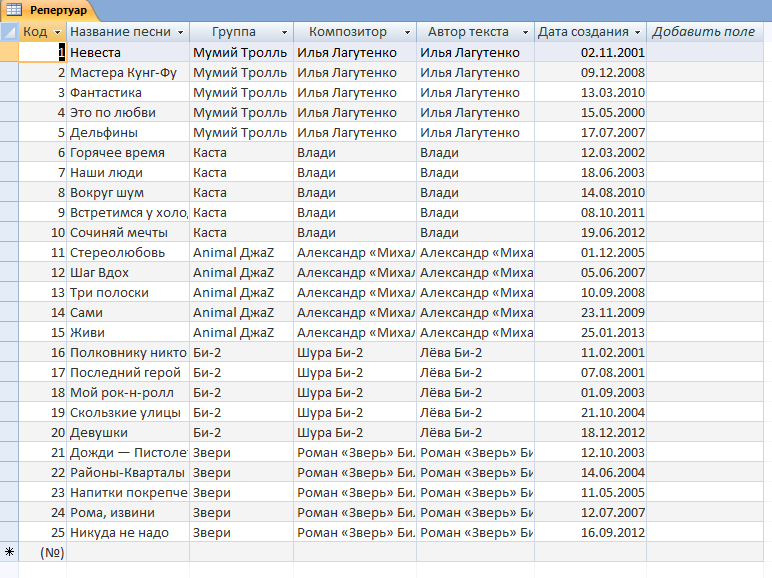The width and height of the screenshot is (772, 578).
Task: Open the Композитор column dropdown arrow
Action: [407, 32]
